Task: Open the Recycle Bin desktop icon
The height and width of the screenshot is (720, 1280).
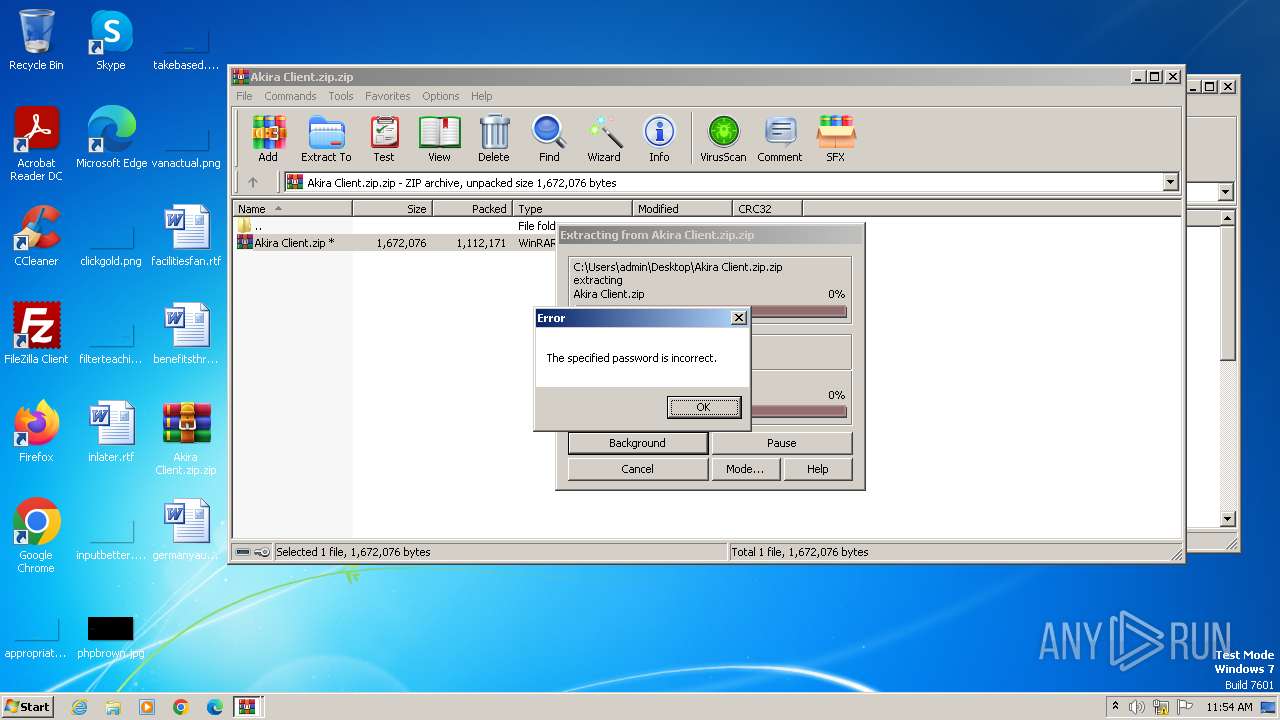Action: click(x=36, y=40)
